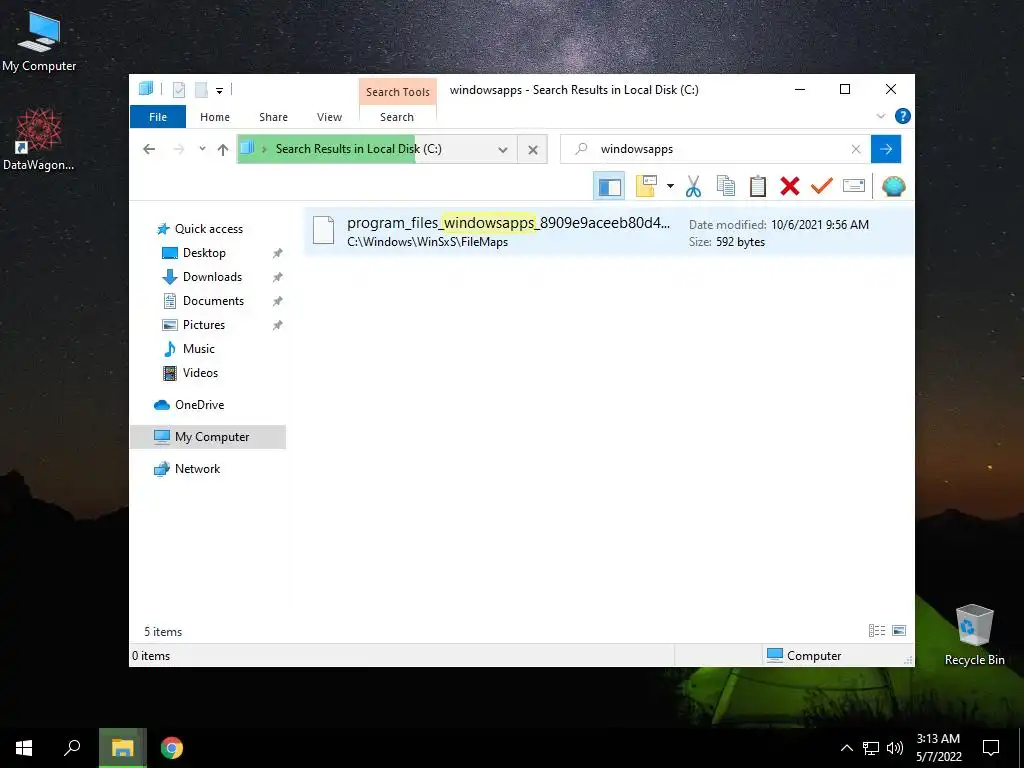Click the Rename icon in toolbar

(x=854, y=186)
